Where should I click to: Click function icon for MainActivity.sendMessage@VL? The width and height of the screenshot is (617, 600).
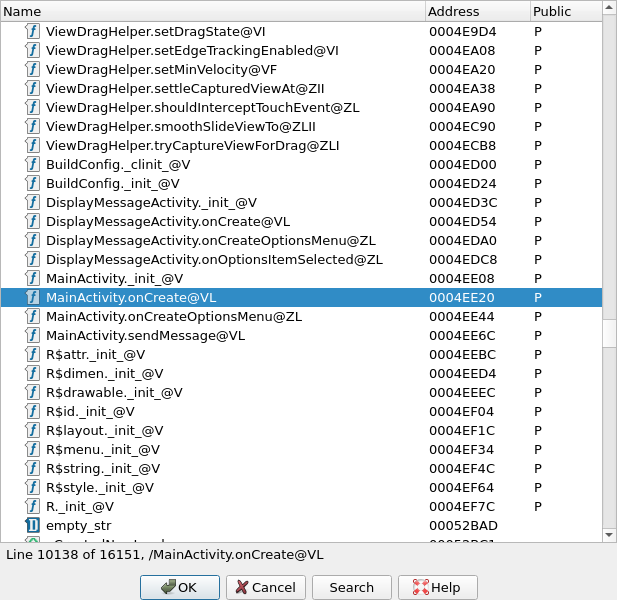point(32,336)
